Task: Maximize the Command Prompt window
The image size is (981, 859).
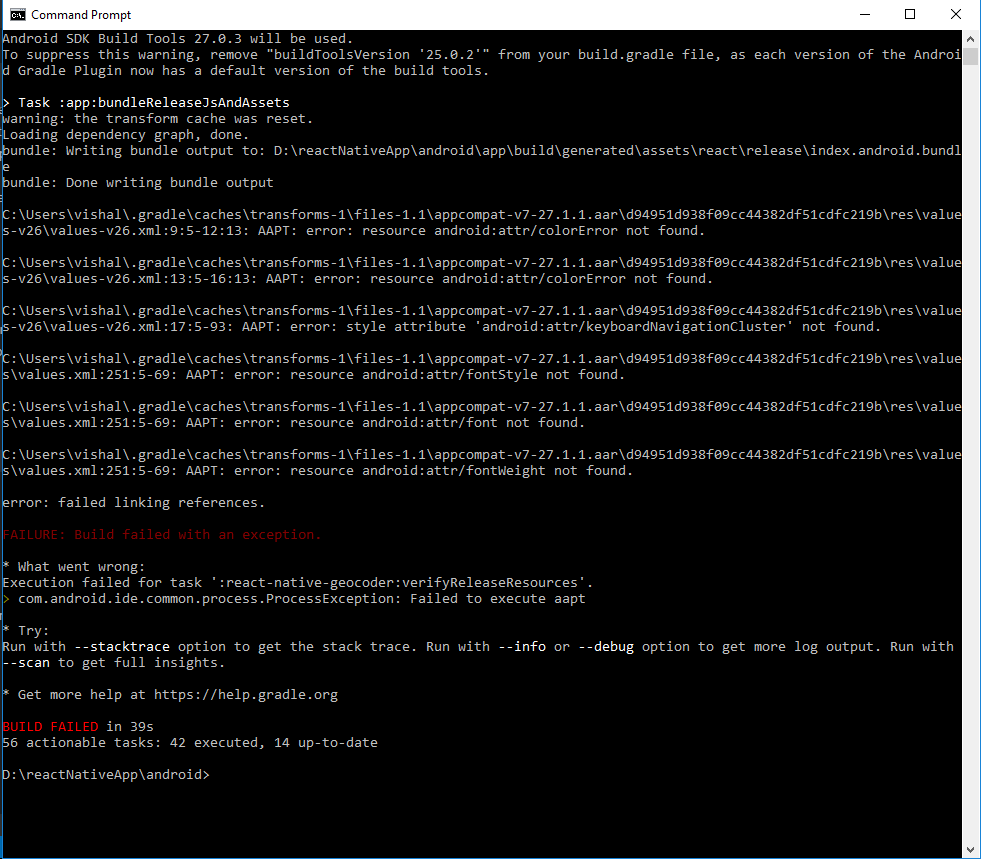Action: pos(910,14)
